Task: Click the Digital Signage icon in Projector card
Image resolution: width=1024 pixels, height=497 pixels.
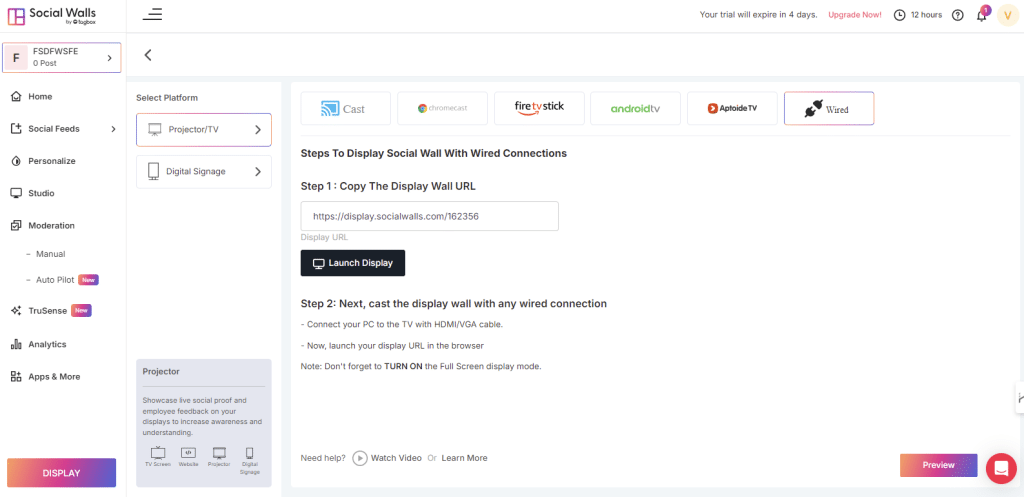Action: 249,453
